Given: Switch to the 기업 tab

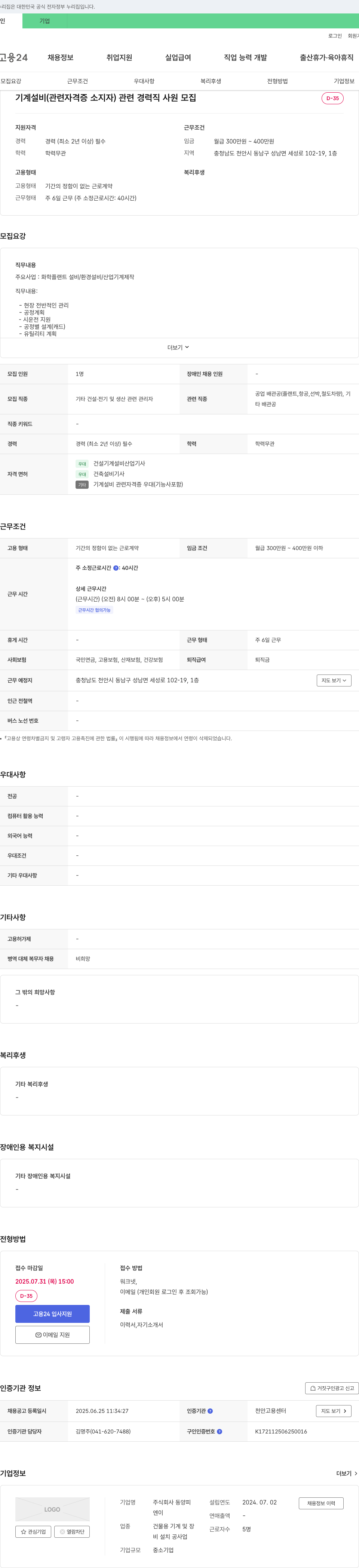Looking at the screenshot, I should click(45, 21).
